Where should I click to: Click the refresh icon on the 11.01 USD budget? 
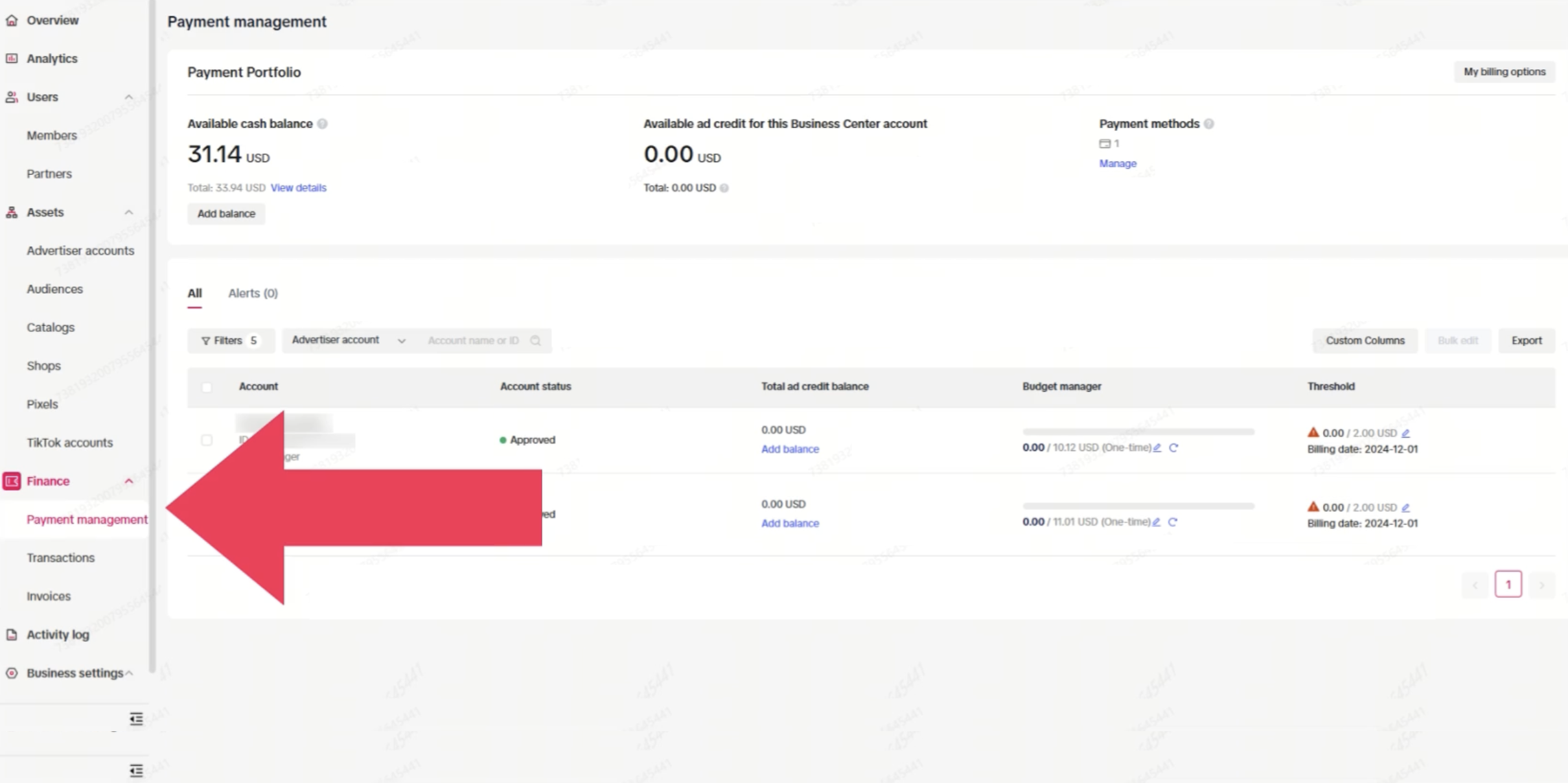click(1173, 522)
